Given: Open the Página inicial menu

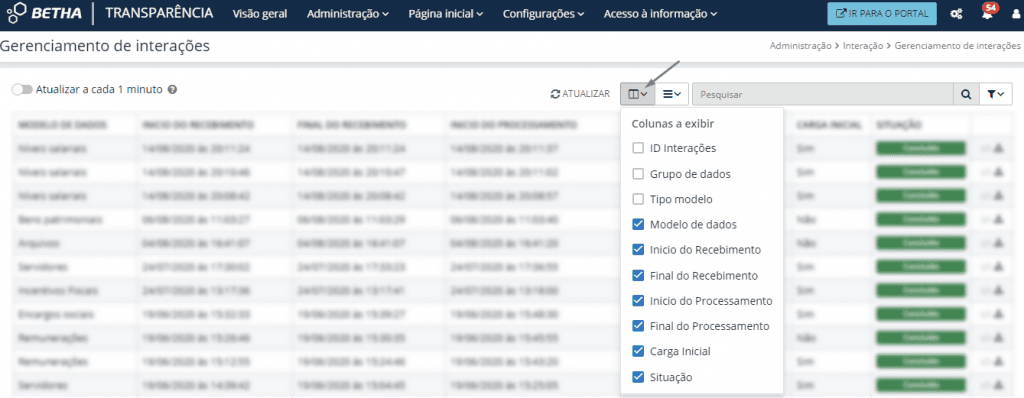Looking at the screenshot, I should click(x=445, y=14).
